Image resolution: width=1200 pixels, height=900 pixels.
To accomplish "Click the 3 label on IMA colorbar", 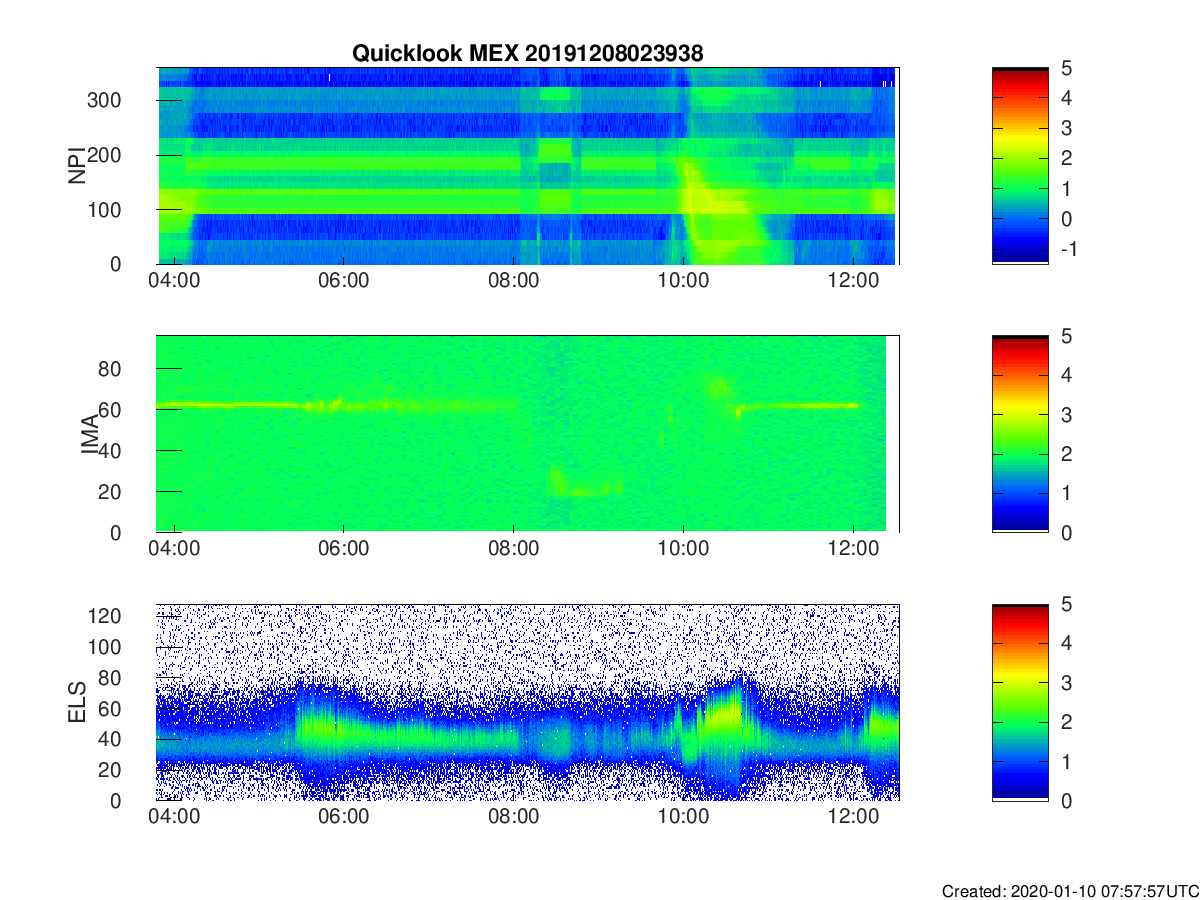I will pos(1069,414).
